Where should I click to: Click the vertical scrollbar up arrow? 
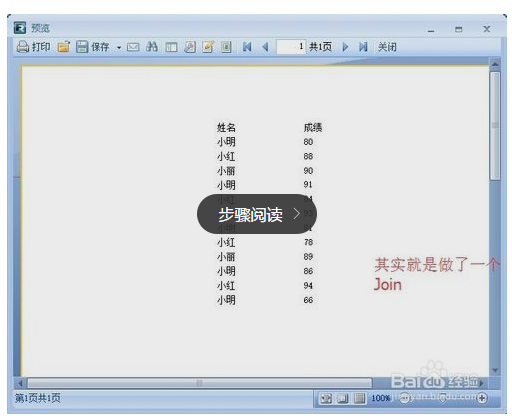coord(495,64)
